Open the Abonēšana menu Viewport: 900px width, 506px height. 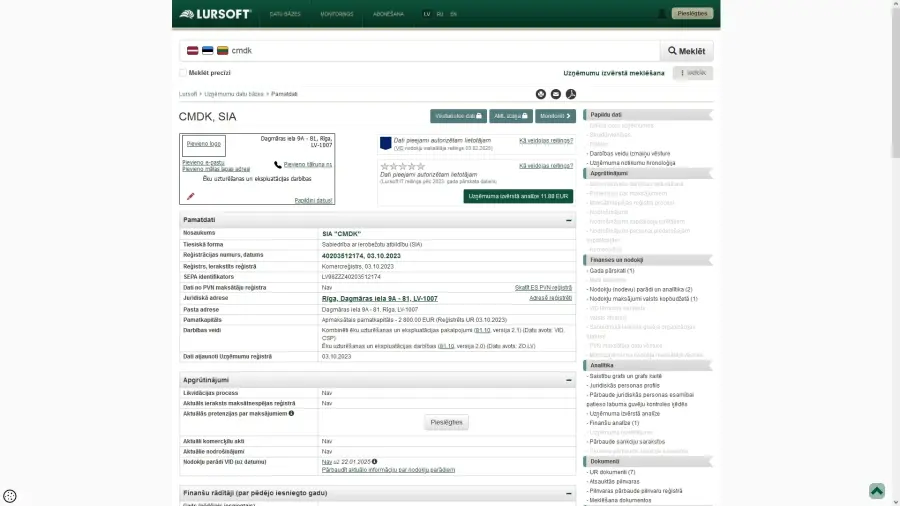click(389, 14)
